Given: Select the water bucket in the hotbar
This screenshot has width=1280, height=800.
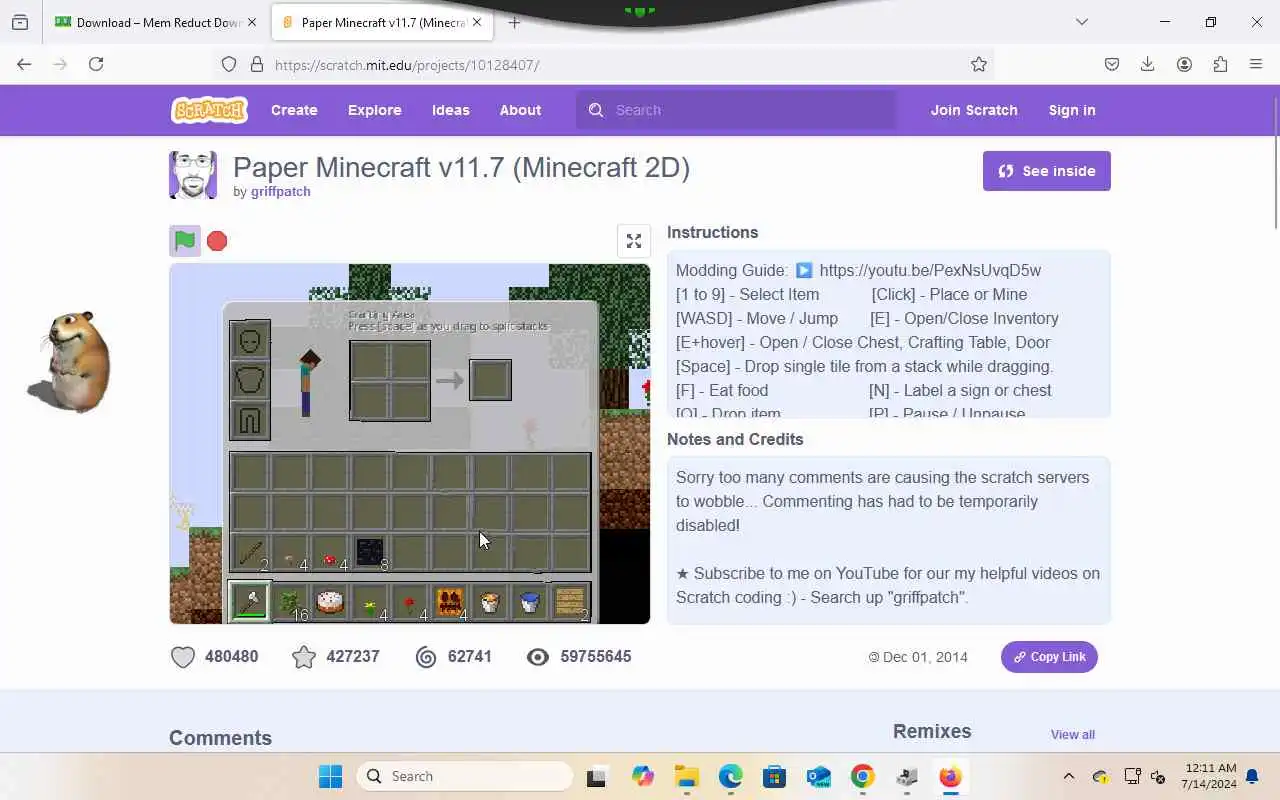Looking at the screenshot, I should point(530,602).
